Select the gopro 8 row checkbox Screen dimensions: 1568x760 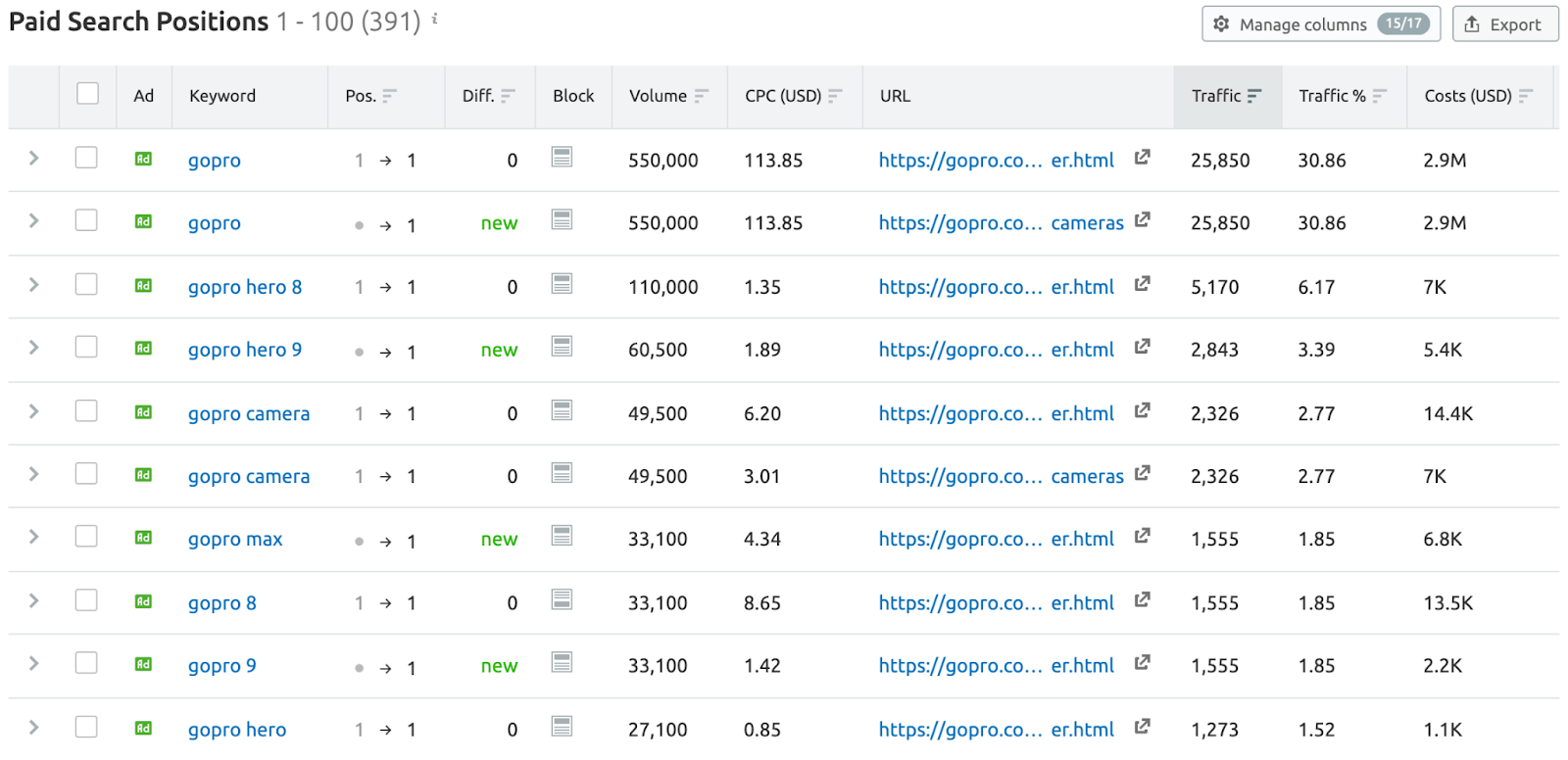coord(86,599)
